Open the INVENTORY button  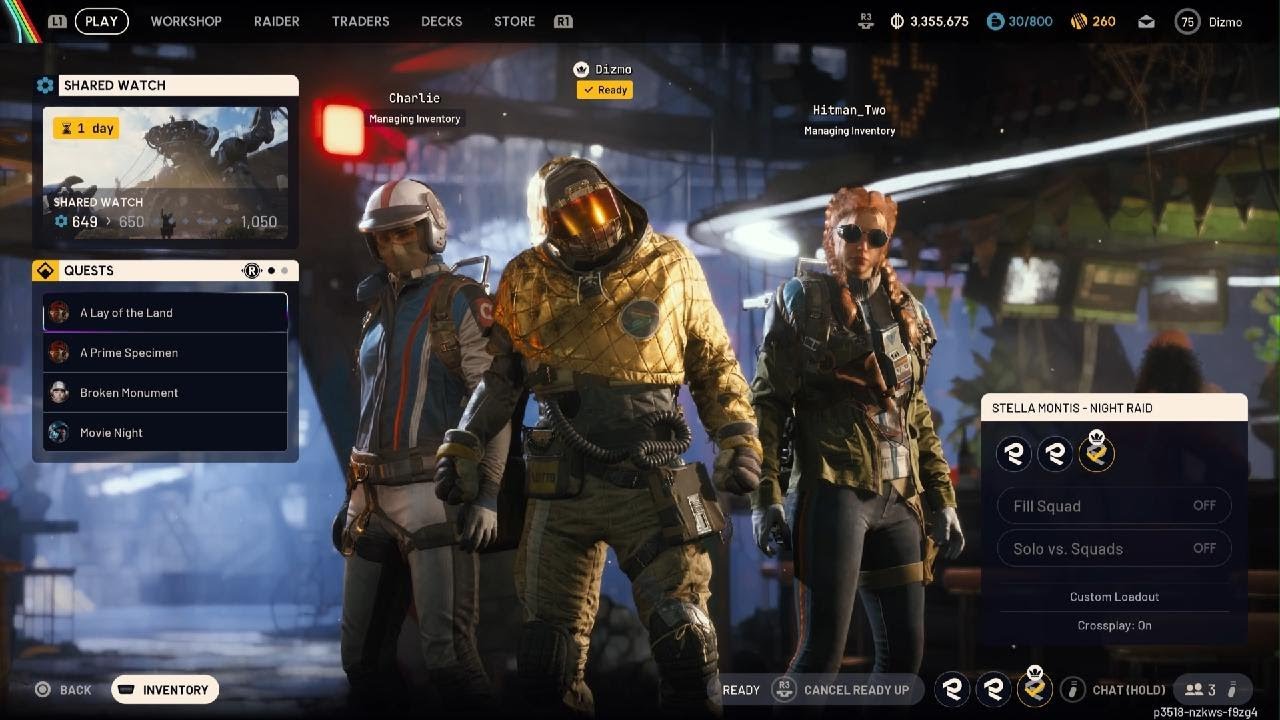pos(166,690)
